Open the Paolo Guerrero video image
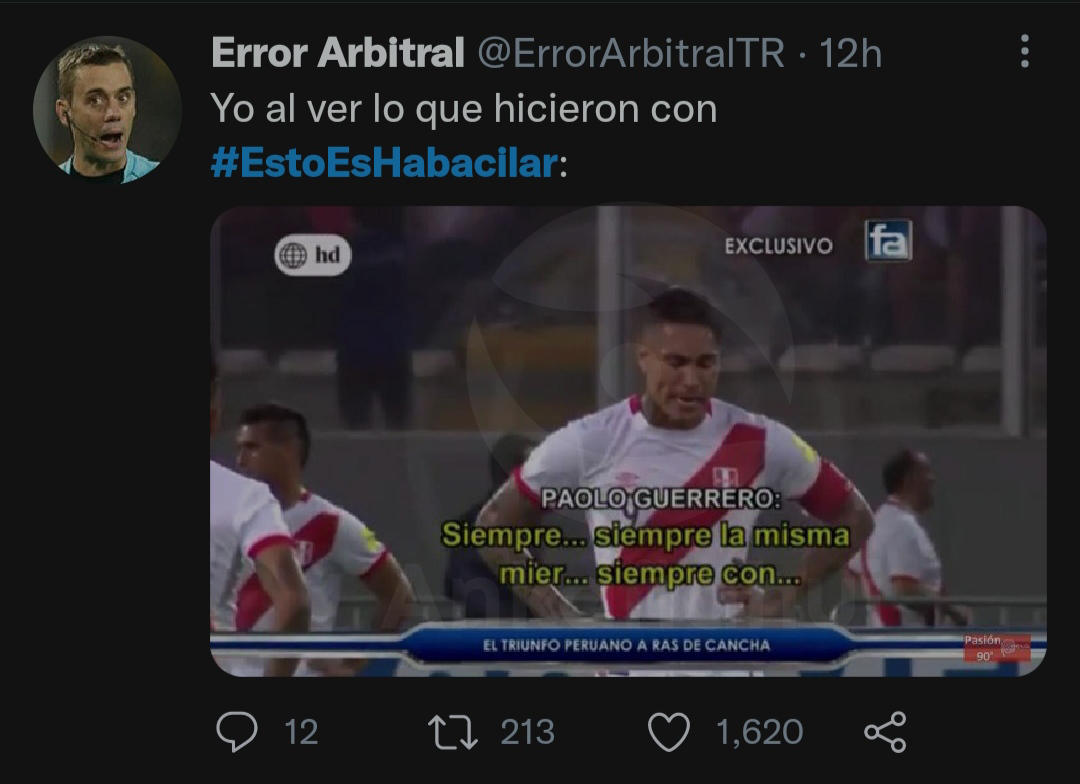This screenshot has height=784, width=1080. (x=628, y=441)
